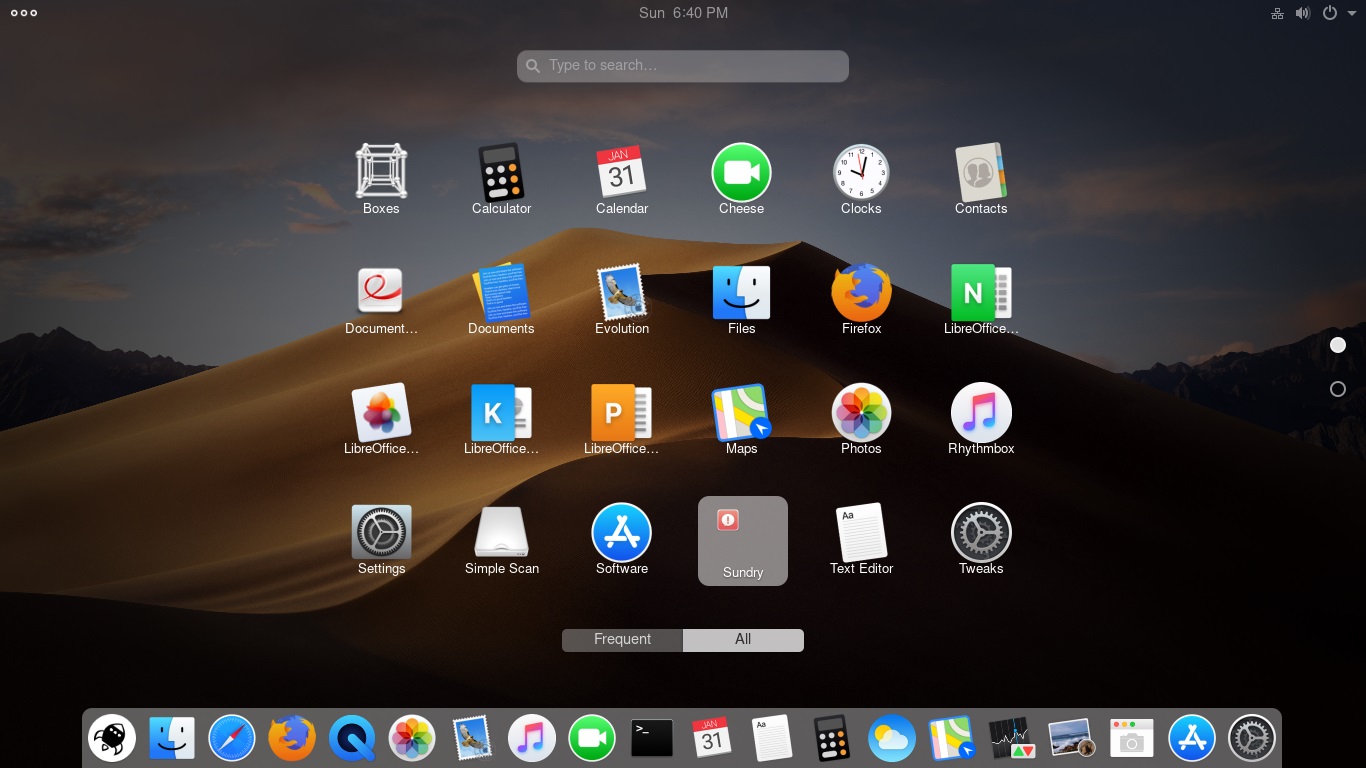This screenshot has width=1366, height=768.
Task: Open Boxes from the app grid
Action: [381, 180]
